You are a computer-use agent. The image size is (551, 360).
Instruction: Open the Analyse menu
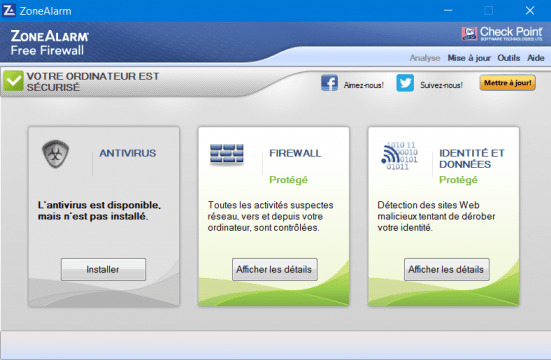(x=424, y=58)
